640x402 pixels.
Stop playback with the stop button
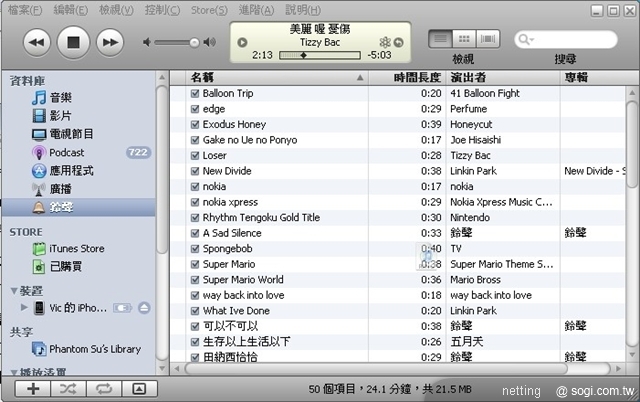73,42
